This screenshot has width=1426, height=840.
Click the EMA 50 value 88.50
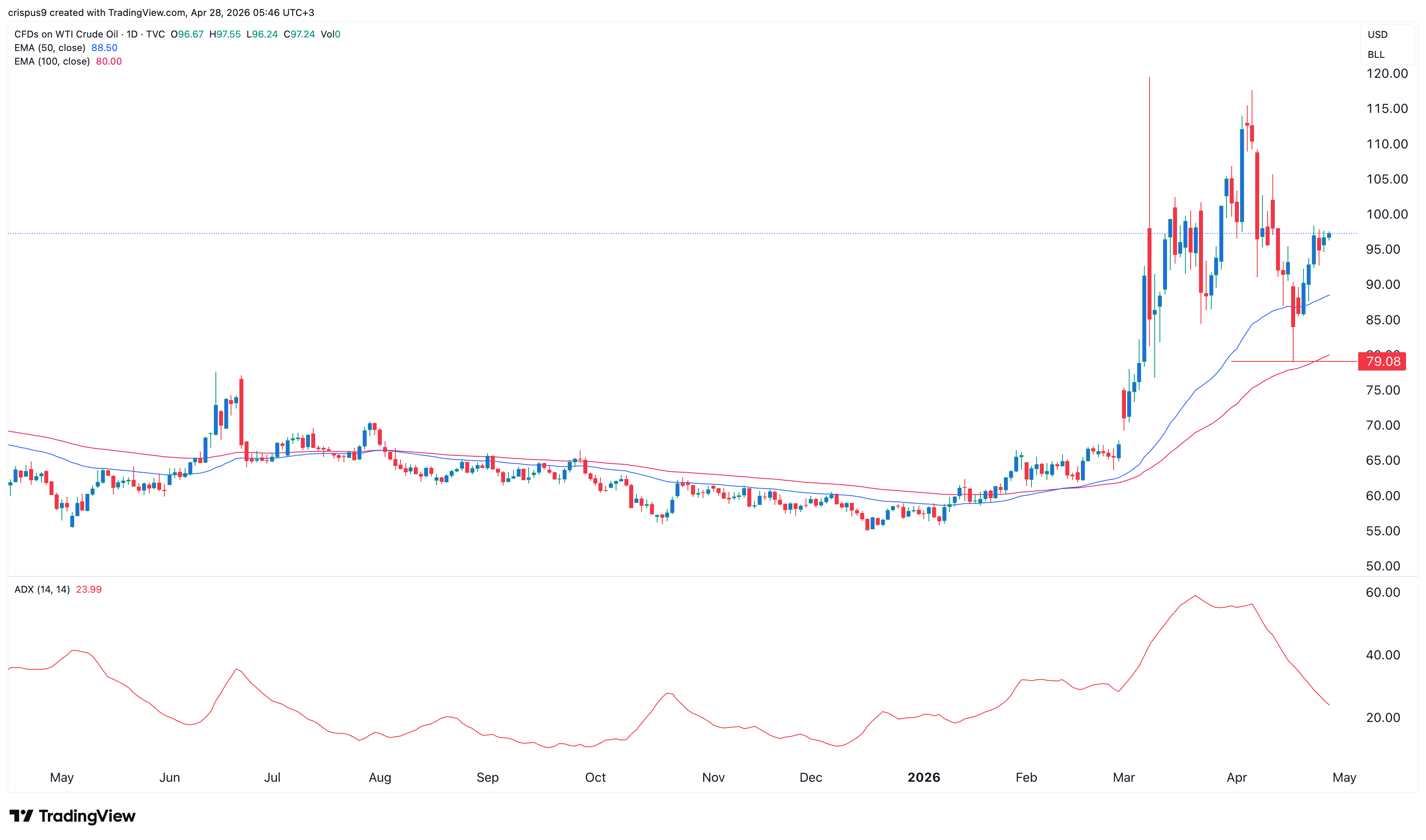[x=104, y=47]
